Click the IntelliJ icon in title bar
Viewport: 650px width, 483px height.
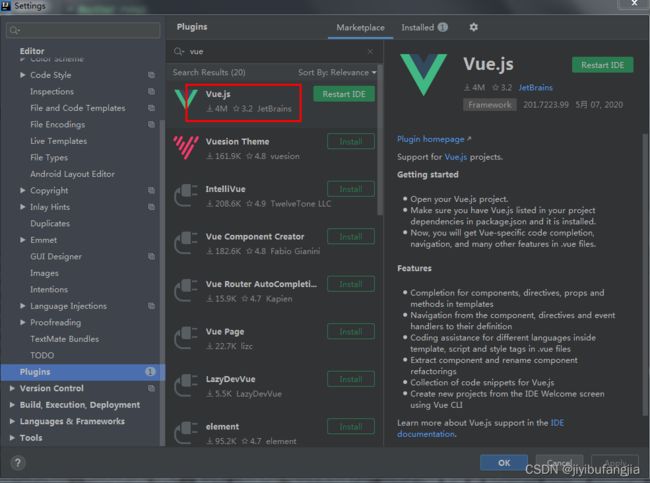click(6, 6)
